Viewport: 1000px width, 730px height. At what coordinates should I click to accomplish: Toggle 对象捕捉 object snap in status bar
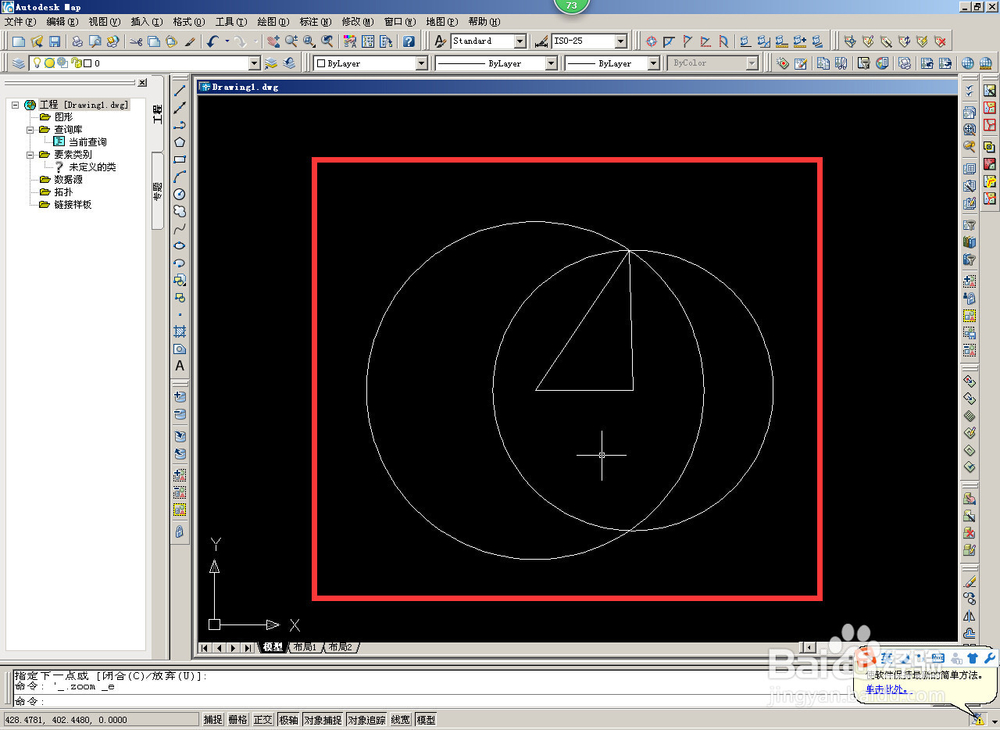[323, 720]
